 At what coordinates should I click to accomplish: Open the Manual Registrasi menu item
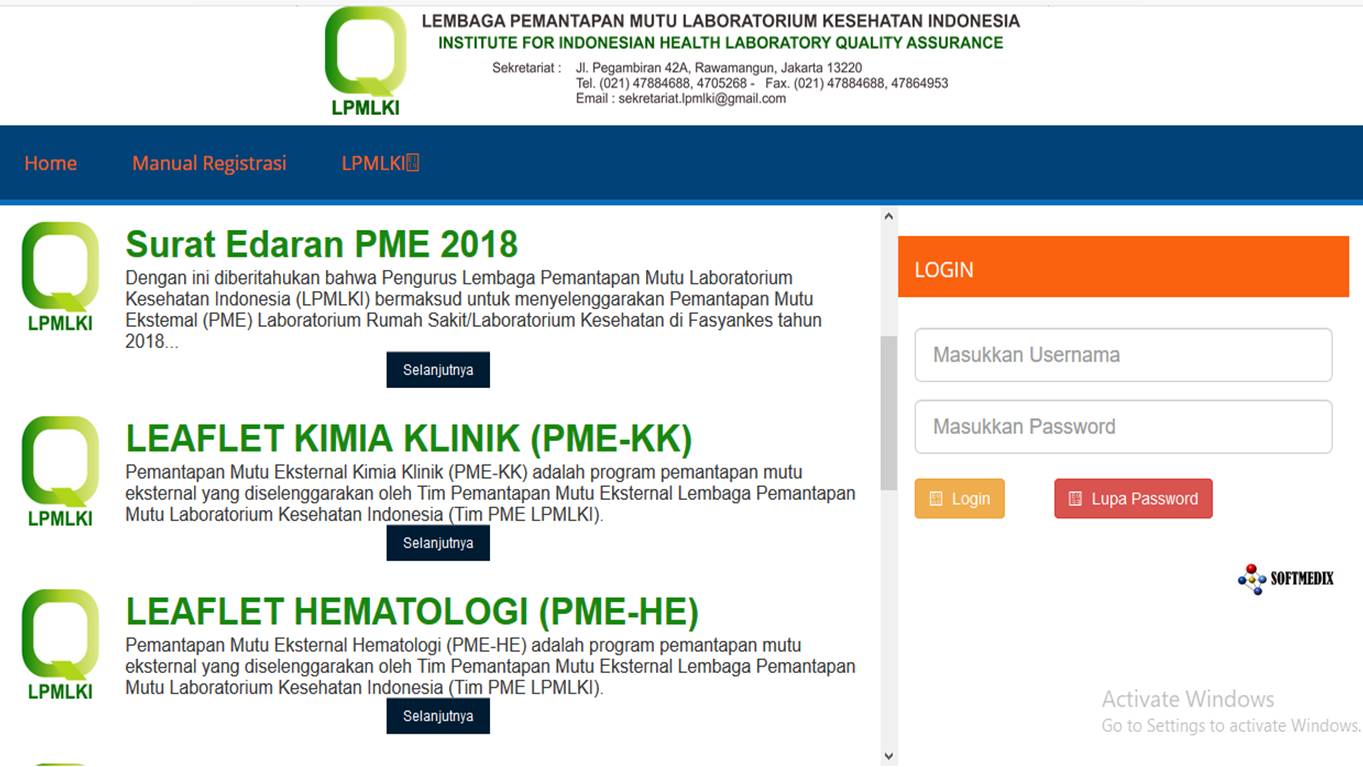tap(209, 163)
